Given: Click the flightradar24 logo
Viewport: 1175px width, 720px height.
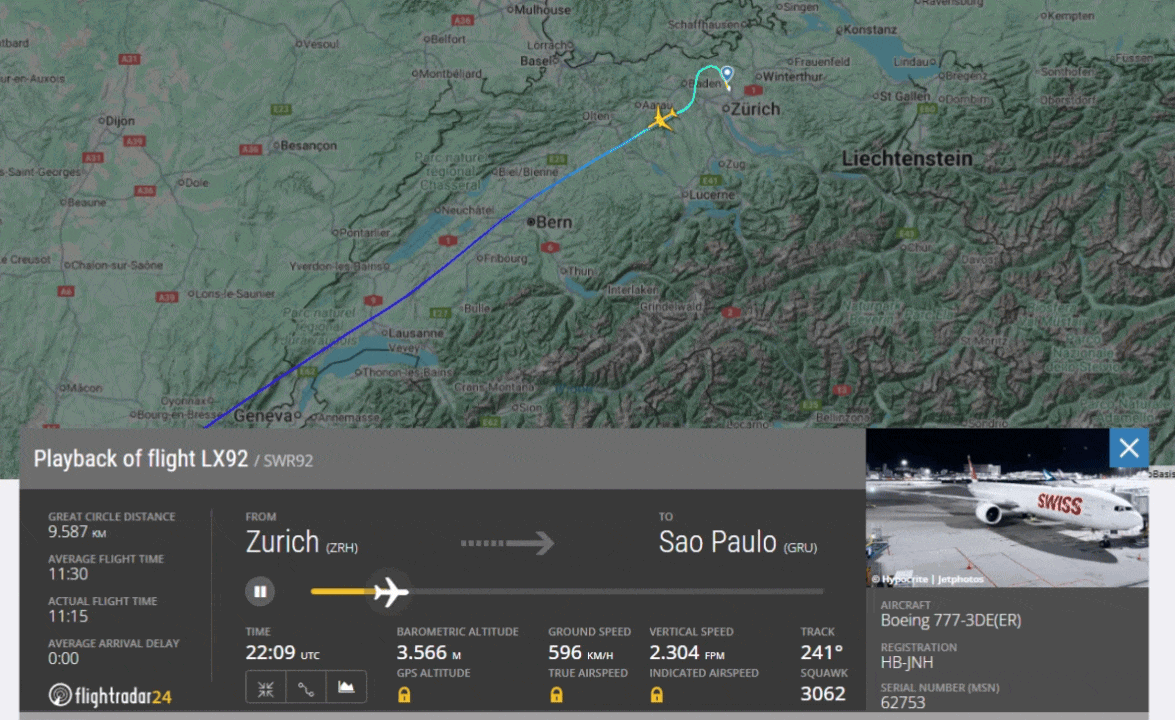Looking at the screenshot, I should (110, 696).
